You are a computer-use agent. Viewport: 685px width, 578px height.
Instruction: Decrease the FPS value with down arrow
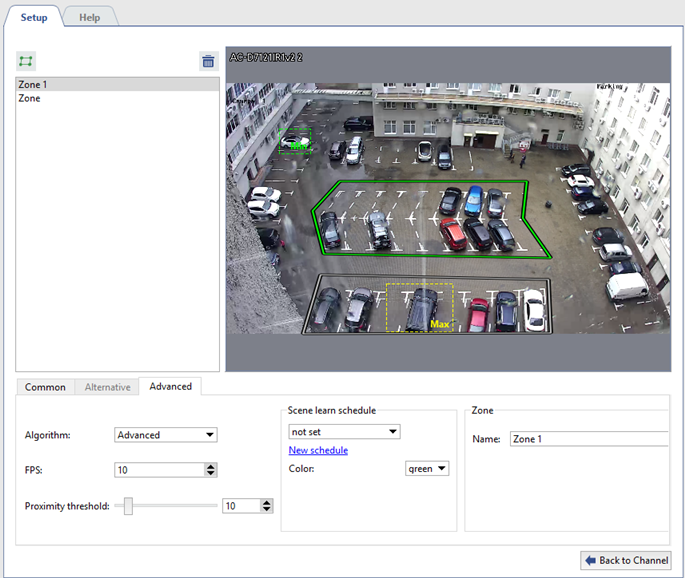click(210, 474)
